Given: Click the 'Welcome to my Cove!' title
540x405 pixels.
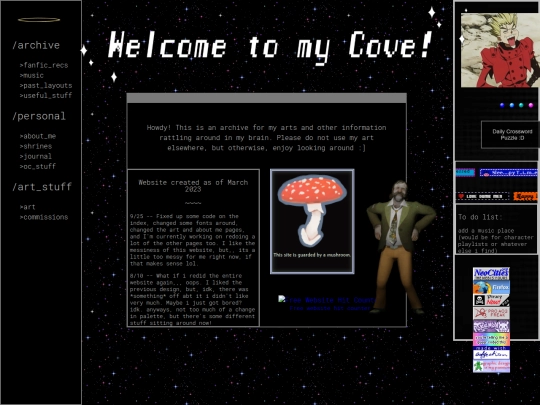Looking at the screenshot, I should click(270, 46).
